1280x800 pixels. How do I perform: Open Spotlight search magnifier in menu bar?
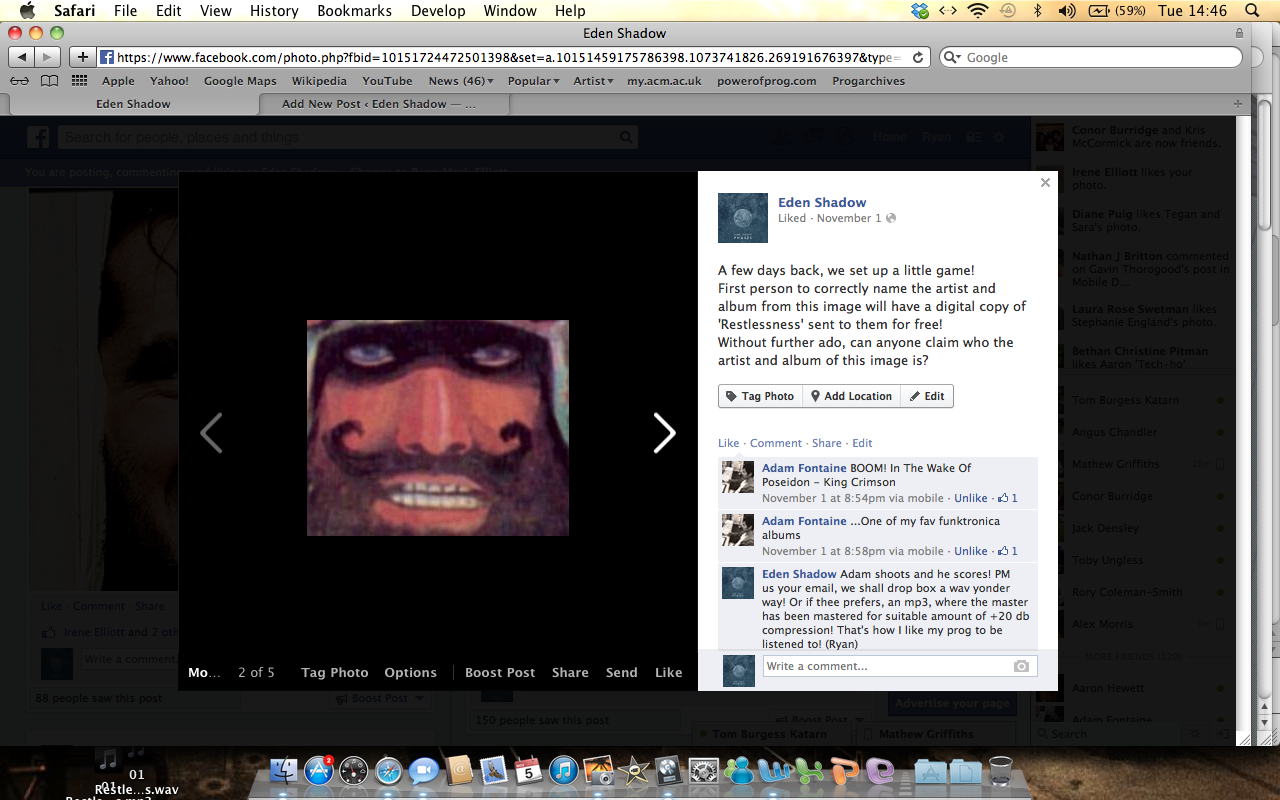click(x=1252, y=11)
